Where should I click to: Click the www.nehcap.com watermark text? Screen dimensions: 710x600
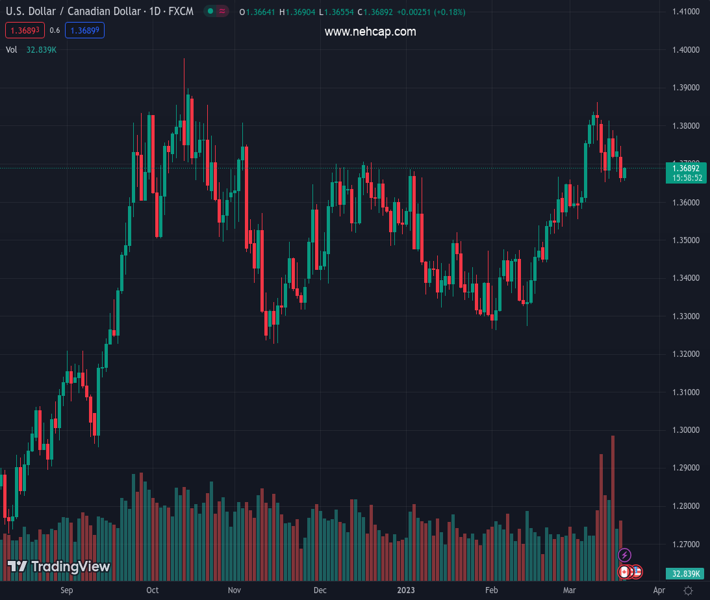click(x=370, y=32)
